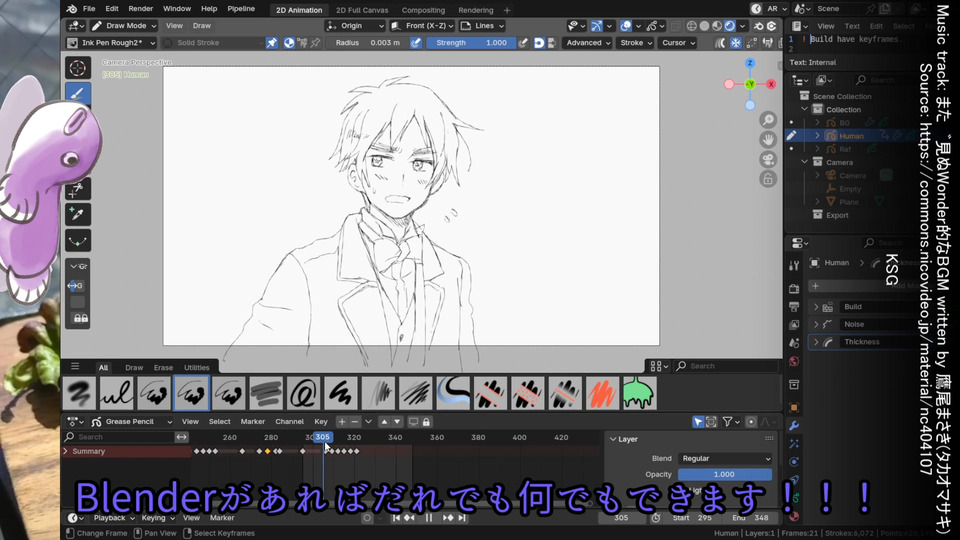
Task: Switch to the Rendering workspace tab
Action: pos(476,10)
